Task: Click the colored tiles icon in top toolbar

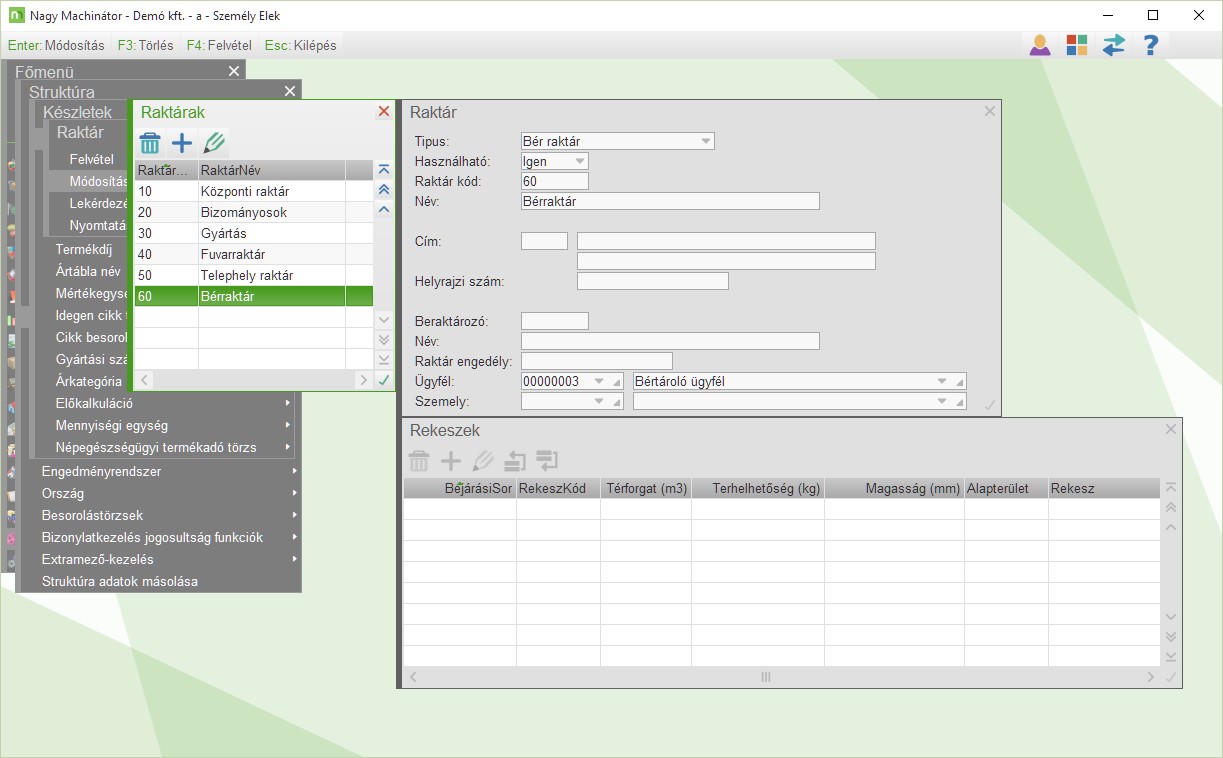Action: click(x=1077, y=45)
